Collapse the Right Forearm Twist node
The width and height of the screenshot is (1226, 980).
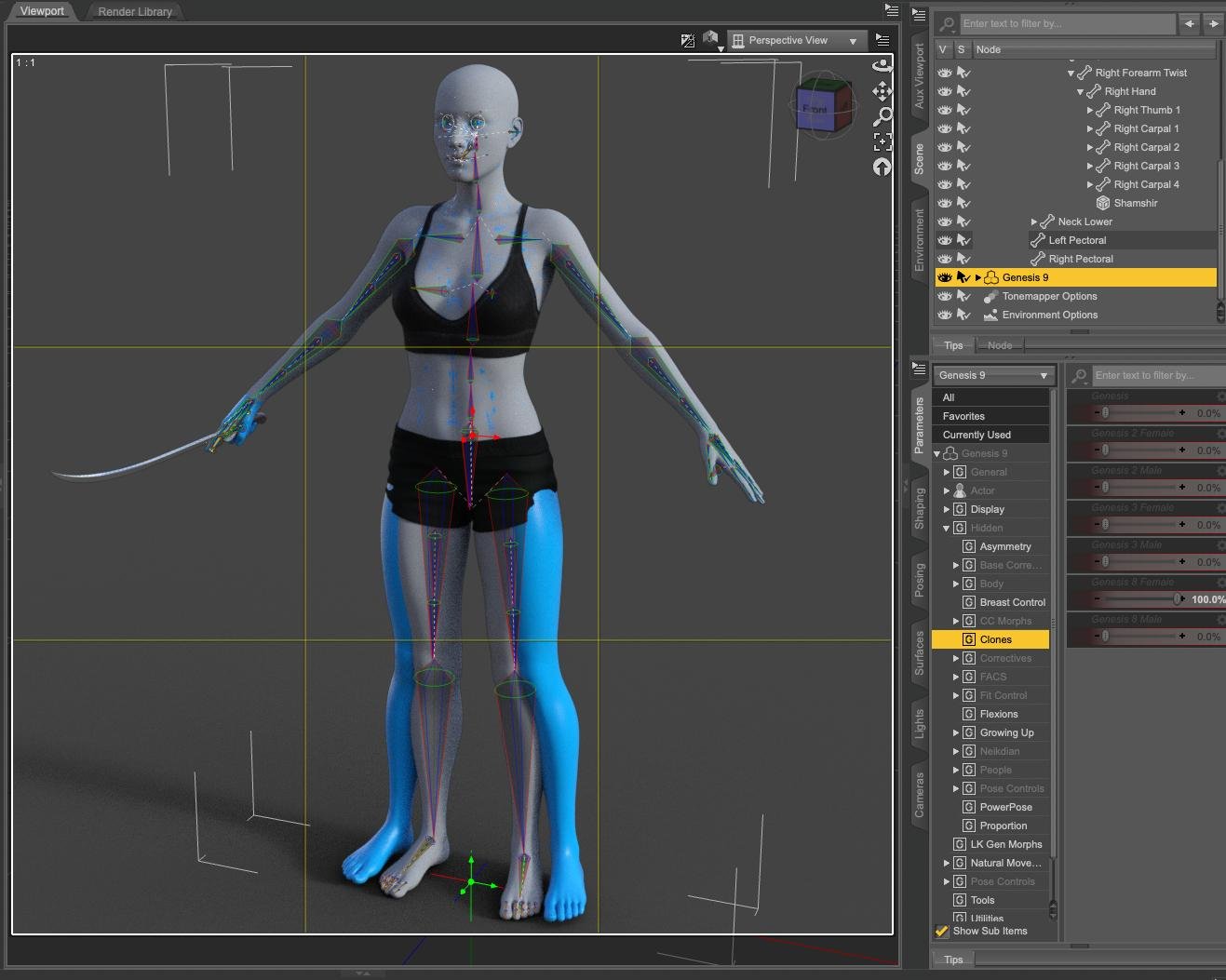pos(1071,74)
